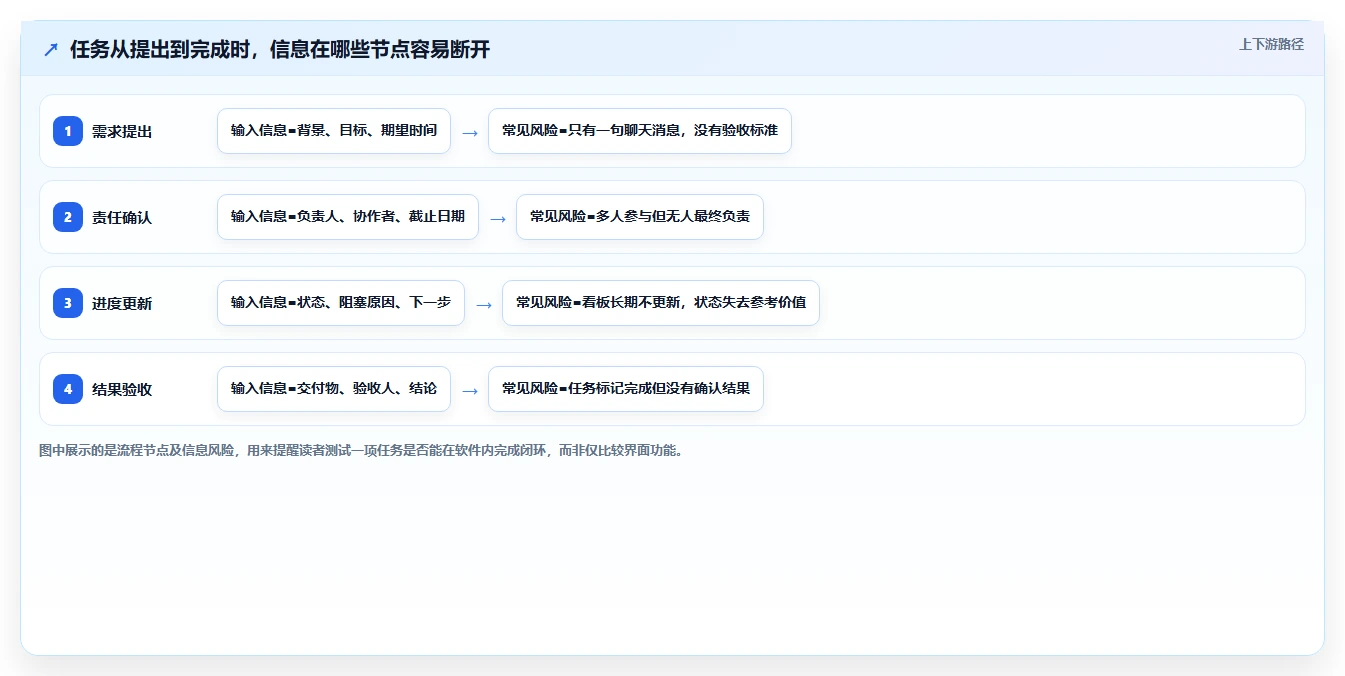
Task: Click the 上下游路径 label
Action: 1271,44
